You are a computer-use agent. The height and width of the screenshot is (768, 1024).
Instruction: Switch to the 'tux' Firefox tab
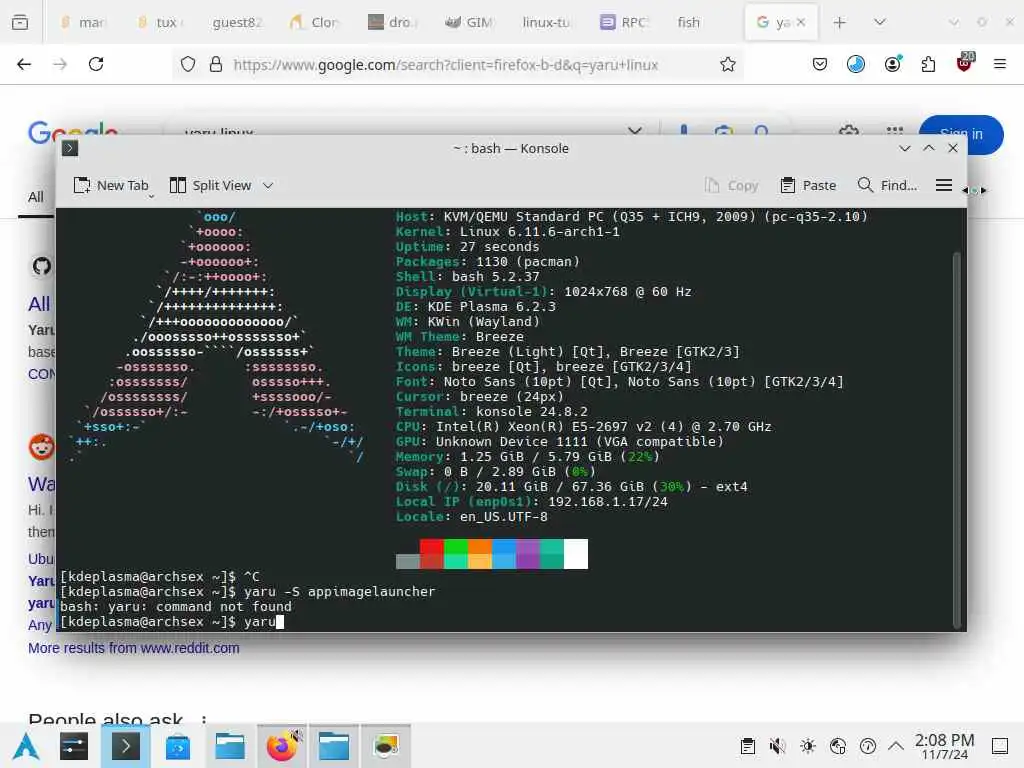tap(161, 22)
